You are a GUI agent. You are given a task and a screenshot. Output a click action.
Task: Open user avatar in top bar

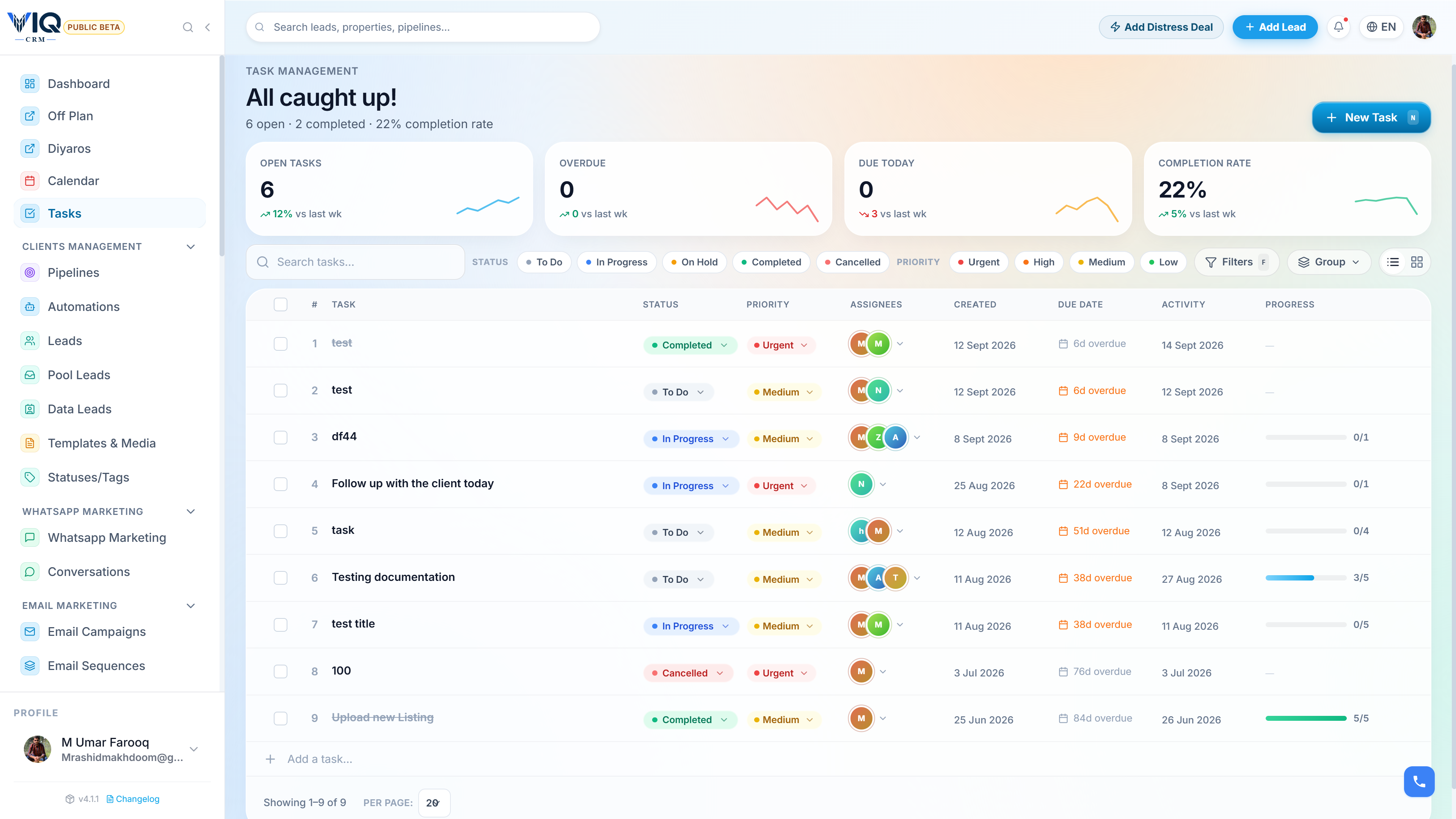click(1424, 27)
